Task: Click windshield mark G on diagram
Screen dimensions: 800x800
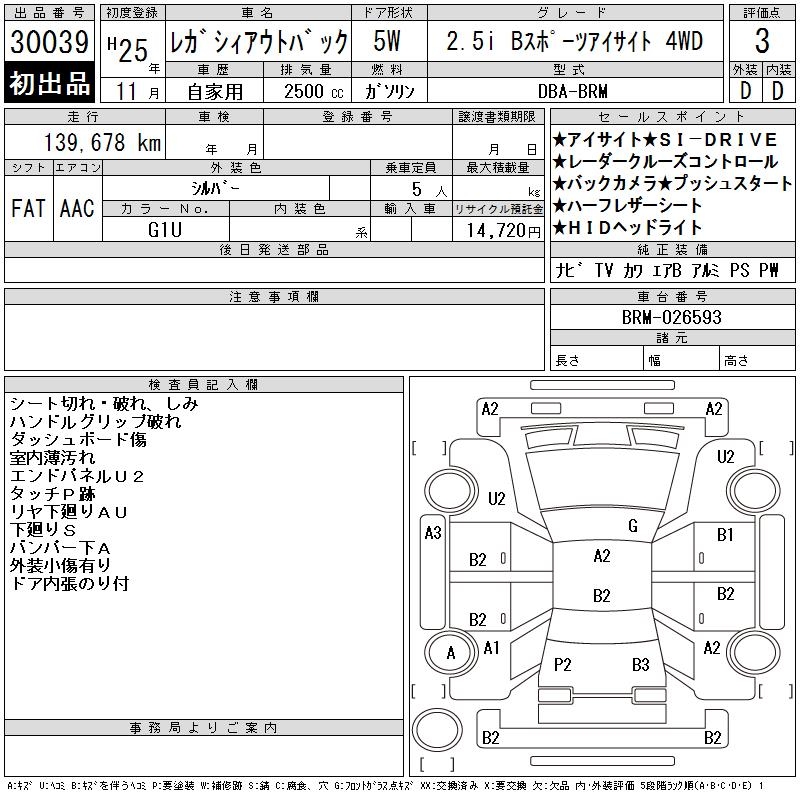Action: pos(633,526)
